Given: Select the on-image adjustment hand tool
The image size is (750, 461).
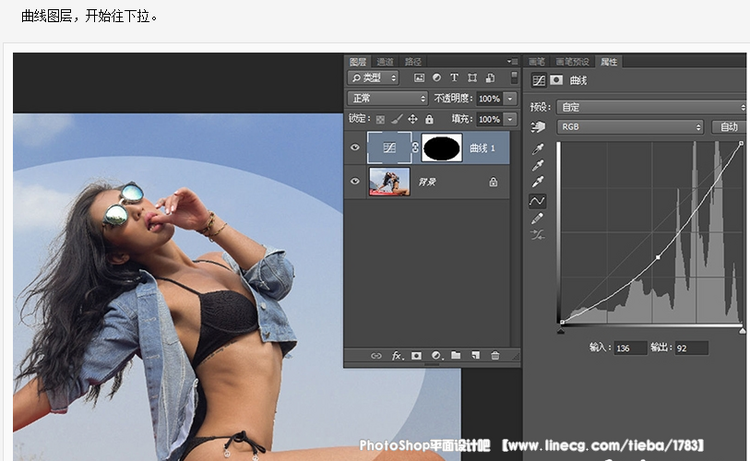Looking at the screenshot, I should [x=538, y=127].
